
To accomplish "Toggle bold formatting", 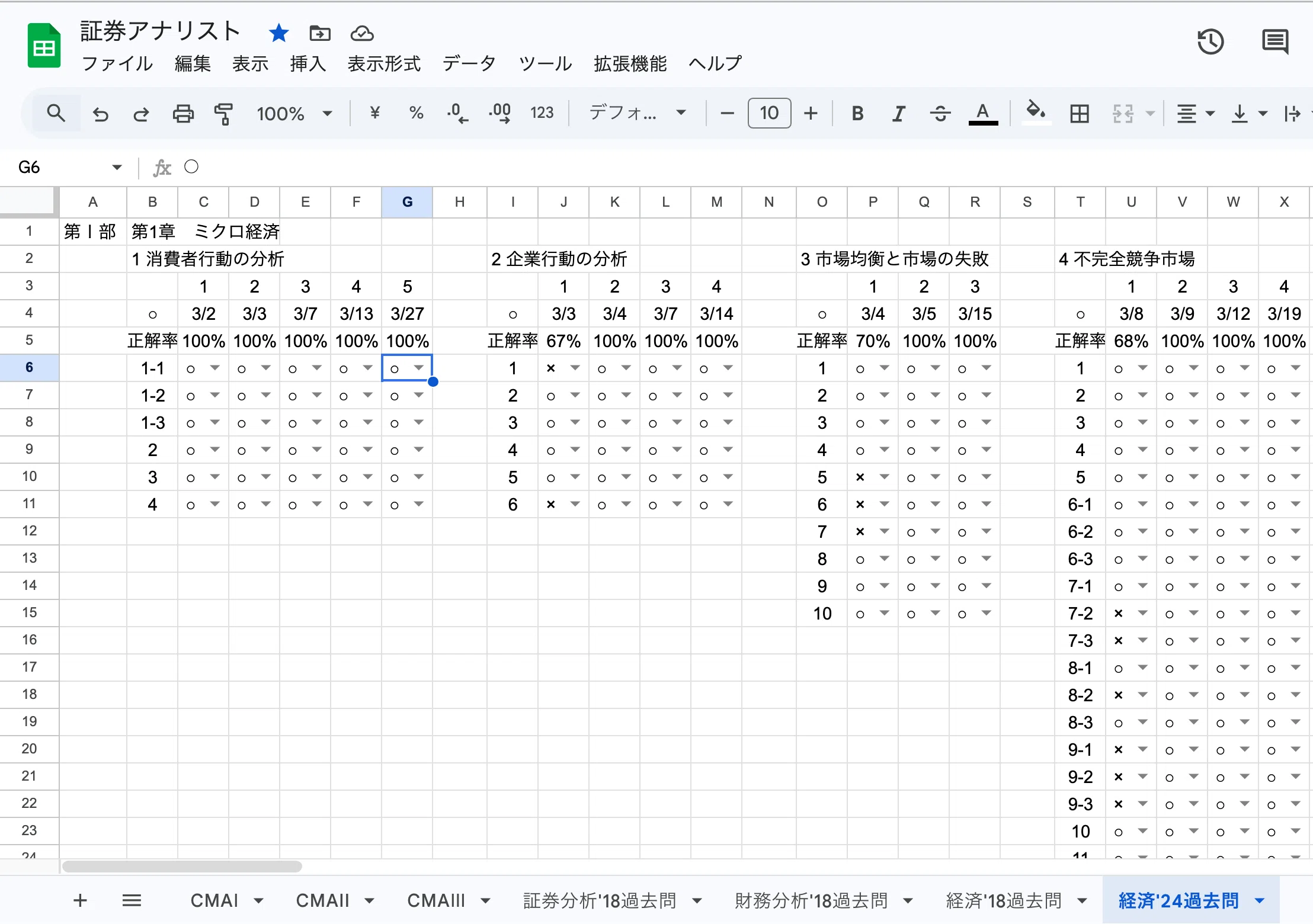I will [857, 113].
